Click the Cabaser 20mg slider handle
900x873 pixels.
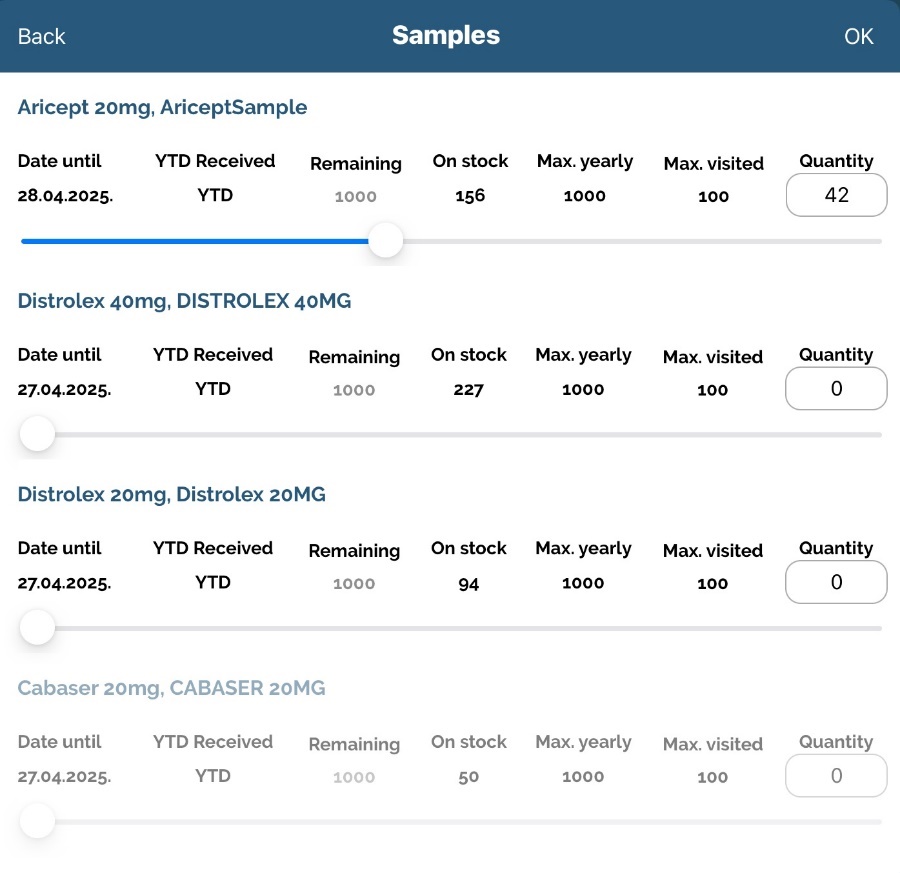point(37,822)
